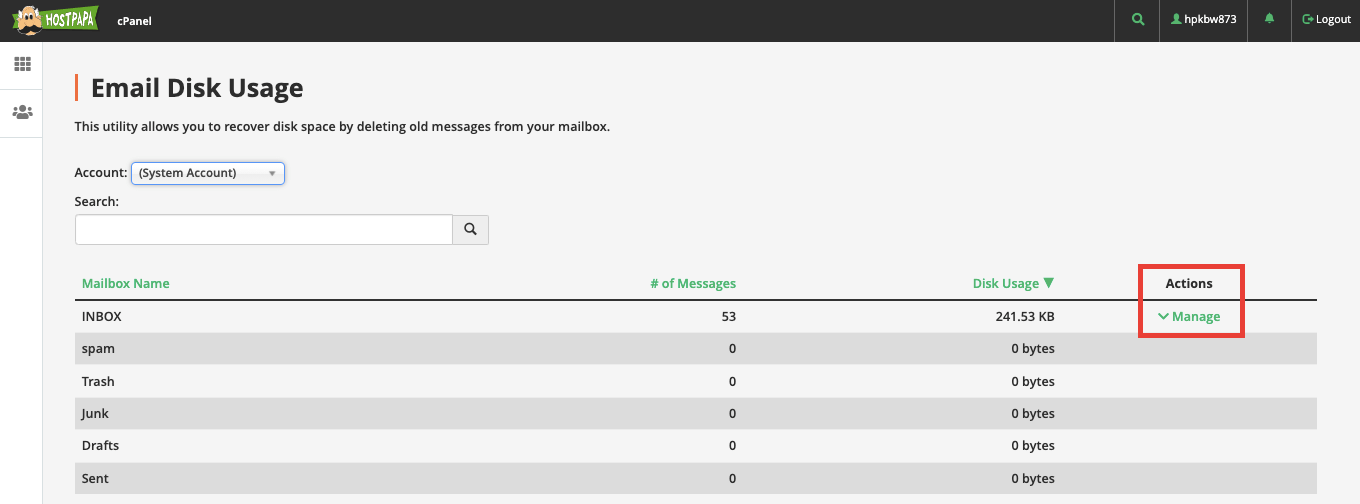The image size is (1360, 504).
Task: Select the Sent mailbox row name
Action: coord(95,478)
